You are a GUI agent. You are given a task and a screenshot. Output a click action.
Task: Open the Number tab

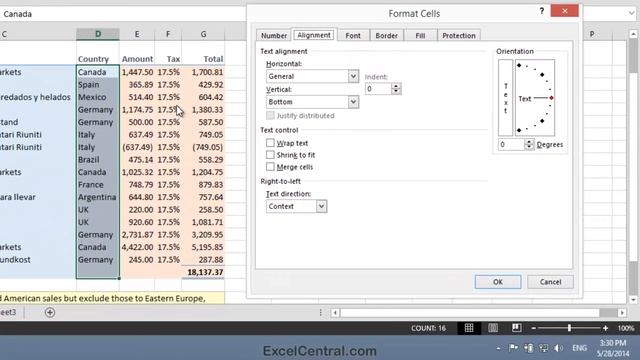click(274, 36)
